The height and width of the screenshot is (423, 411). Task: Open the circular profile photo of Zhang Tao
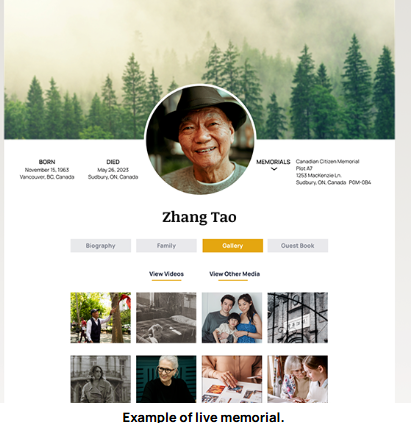point(200,140)
